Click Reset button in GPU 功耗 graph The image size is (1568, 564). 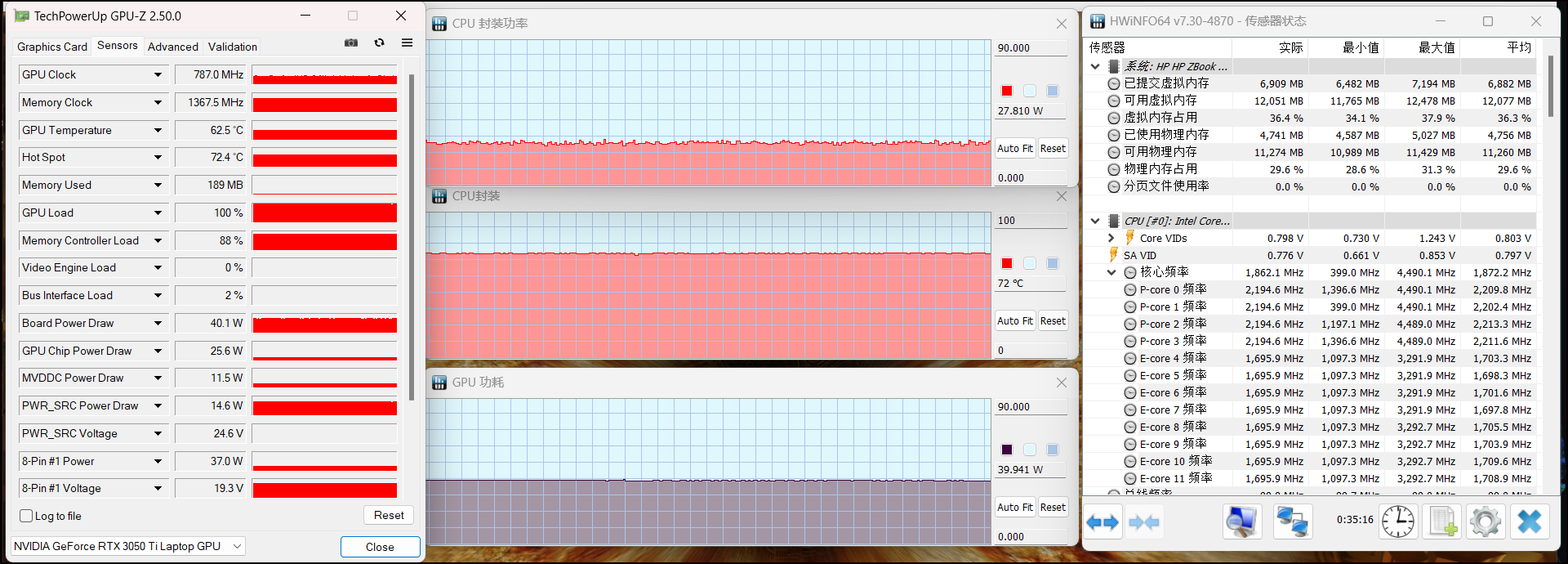pos(1053,508)
